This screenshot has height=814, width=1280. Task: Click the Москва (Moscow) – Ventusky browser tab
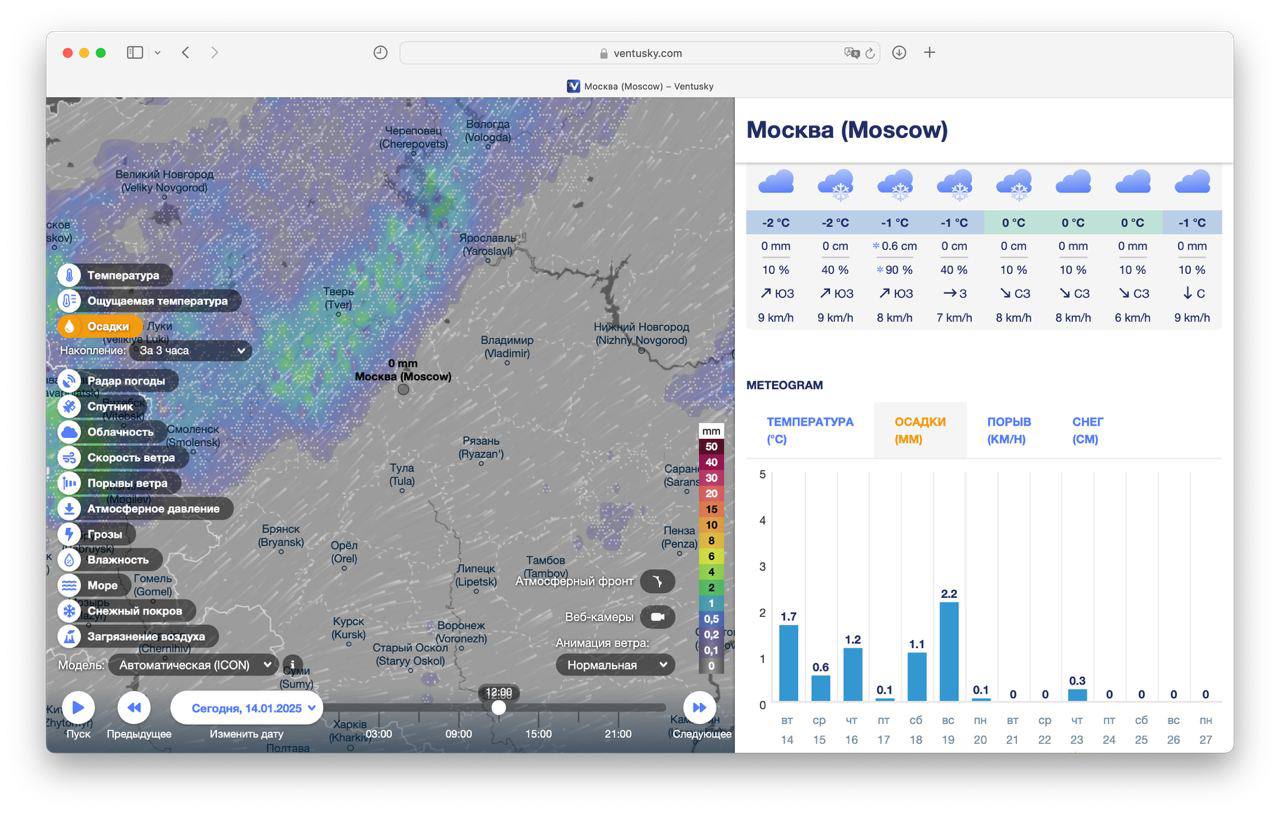pos(640,86)
